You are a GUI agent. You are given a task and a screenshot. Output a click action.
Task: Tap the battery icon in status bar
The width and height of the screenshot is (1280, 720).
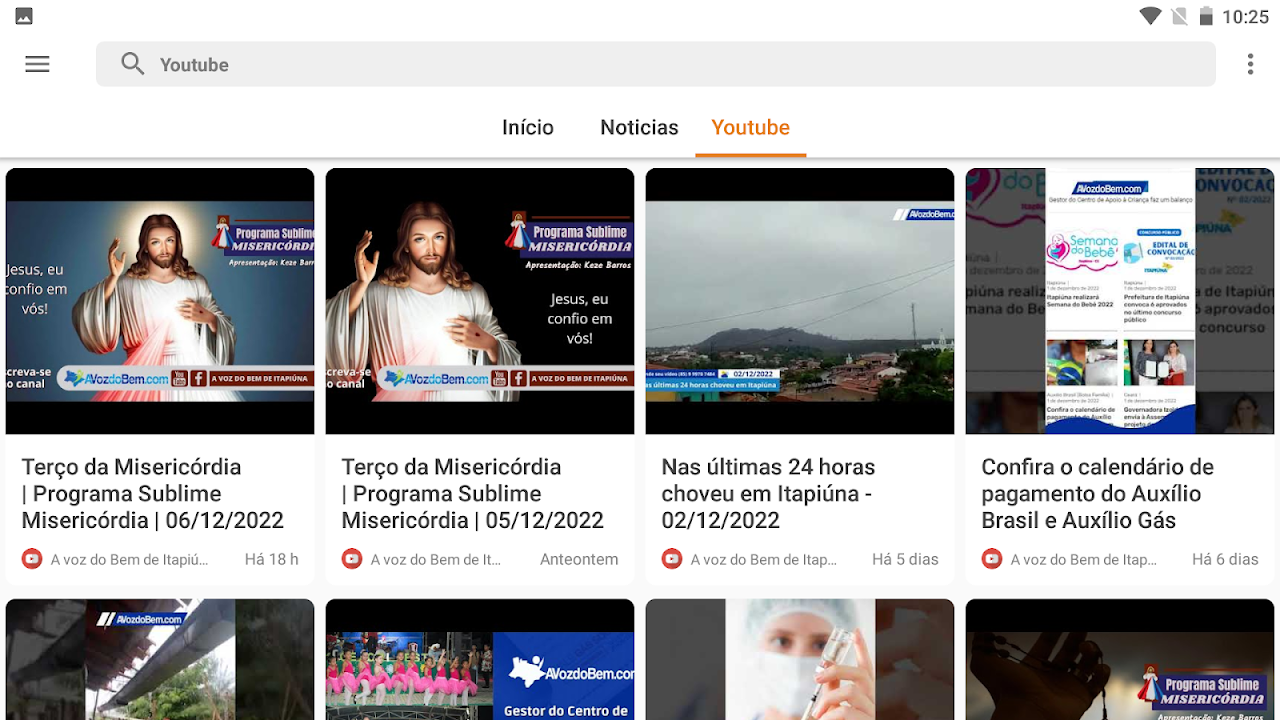tap(1206, 16)
